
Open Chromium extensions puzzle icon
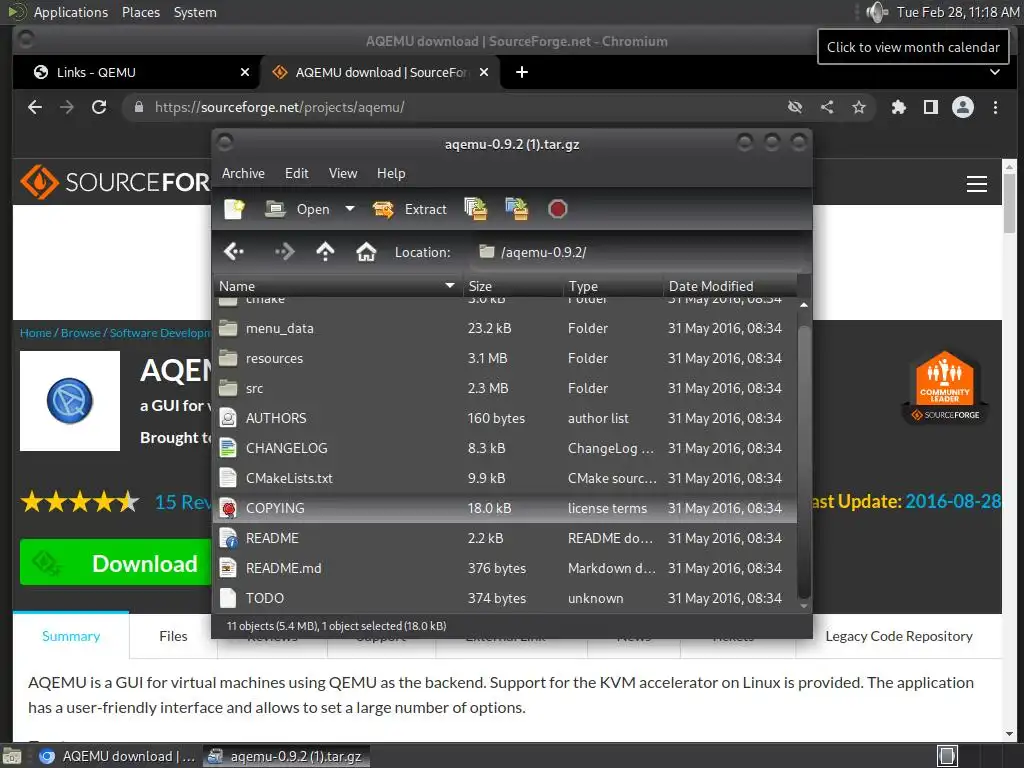(899, 107)
